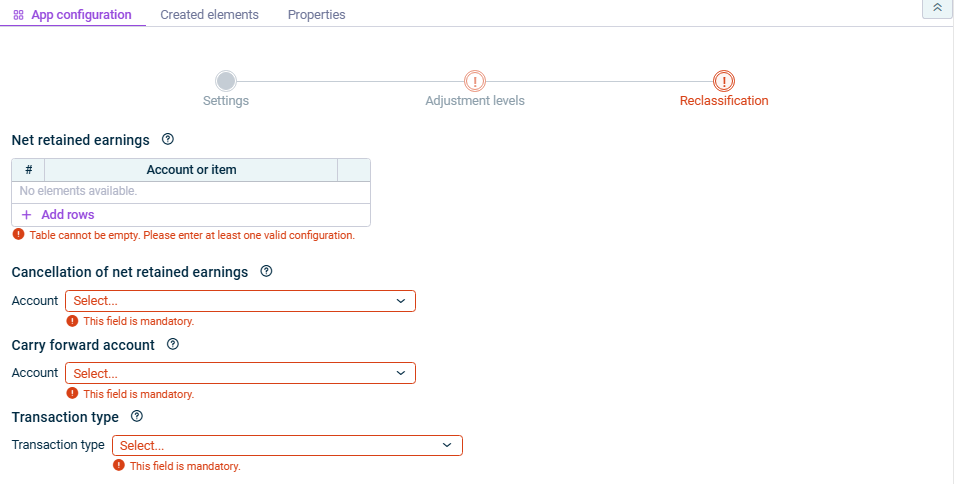The image size is (954, 484).
Task: Click the error icon below the empty table
Action: (x=18, y=235)
